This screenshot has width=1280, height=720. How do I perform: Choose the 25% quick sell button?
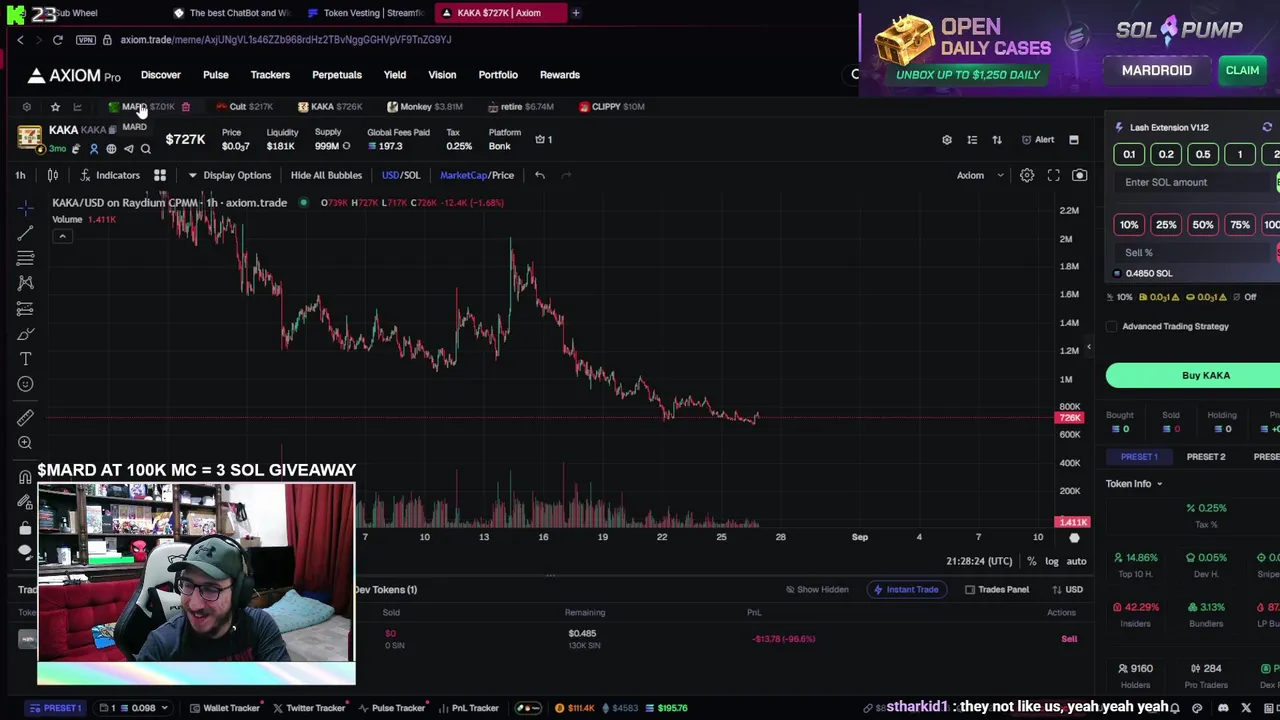(x=1166, y=225)
